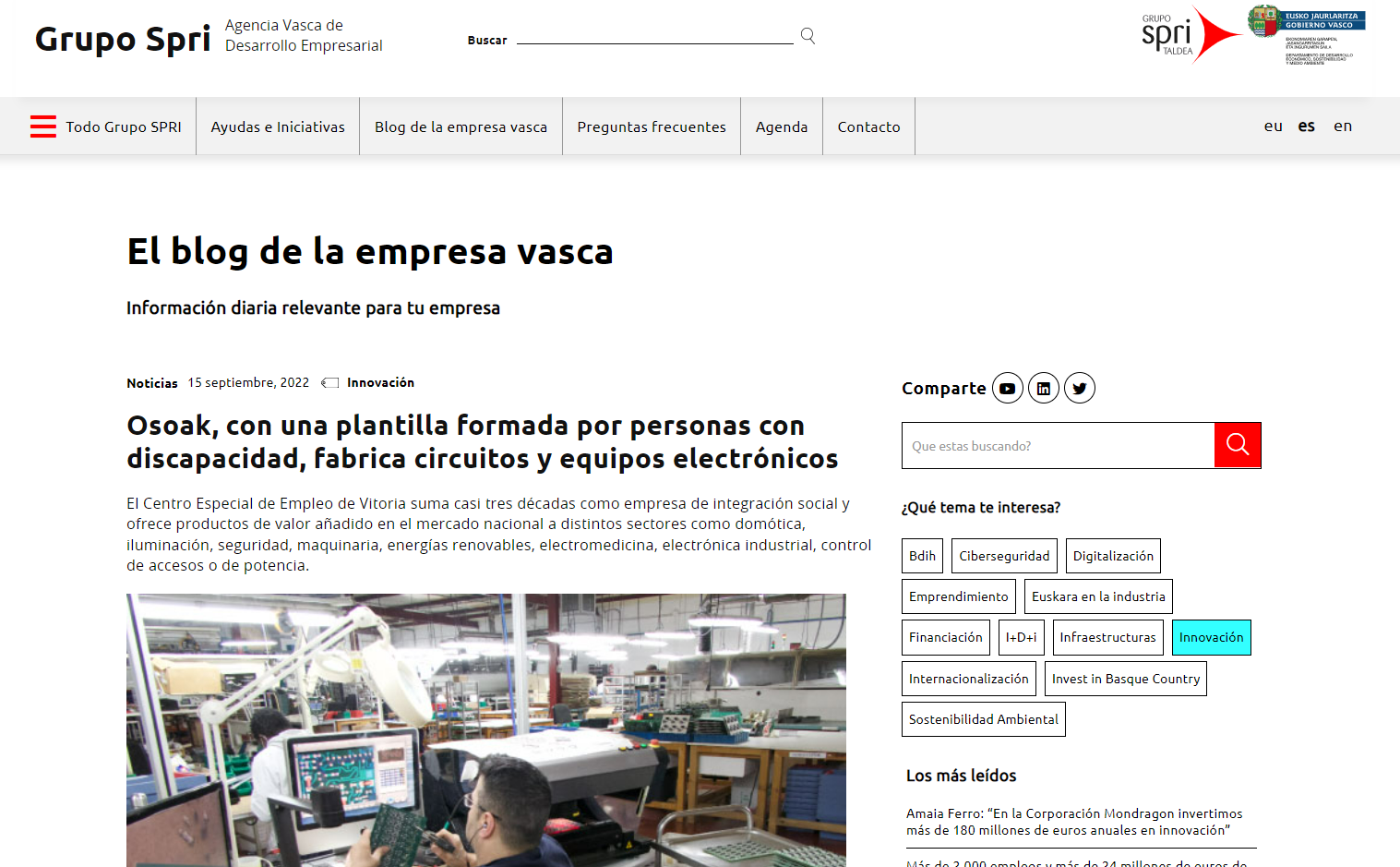Image resolution: width=1400 pixels, height=867 pixels.
Task: Open the Osoak factory article photo
Action: [486, 729]
